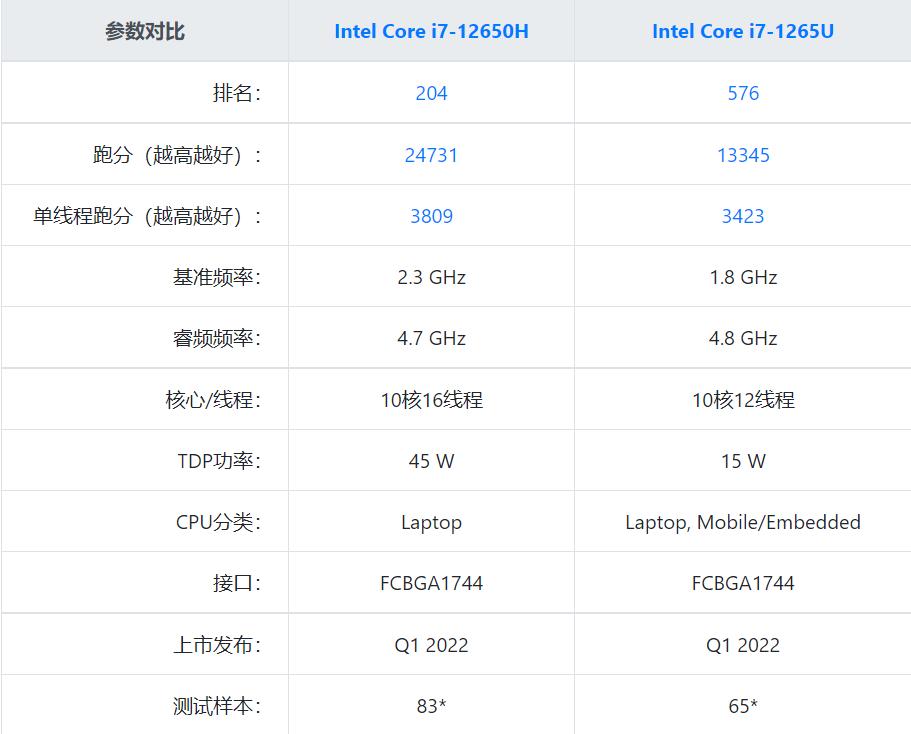Select the 测试样本 value 83*
The height and width of the screenshot is (734, 911).
pyautogui.click(x=430, y=706)
